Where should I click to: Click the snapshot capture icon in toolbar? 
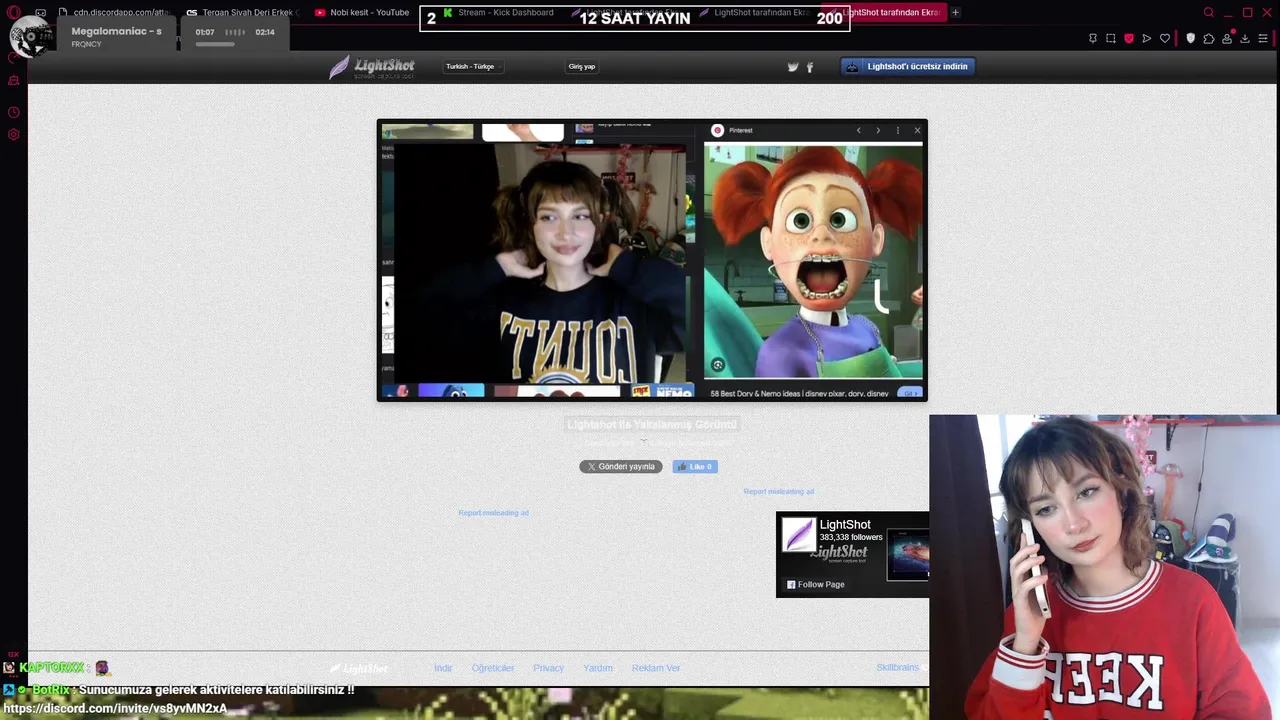click(x=1111, y=38)
